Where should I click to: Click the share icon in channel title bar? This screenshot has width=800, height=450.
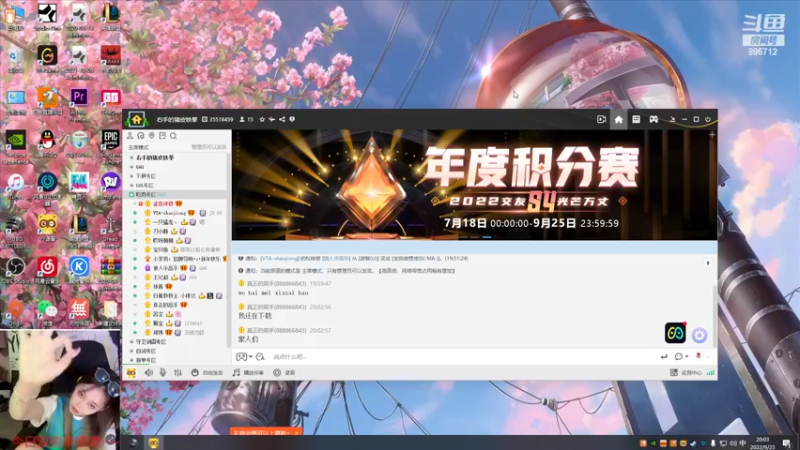coord(282,119)
